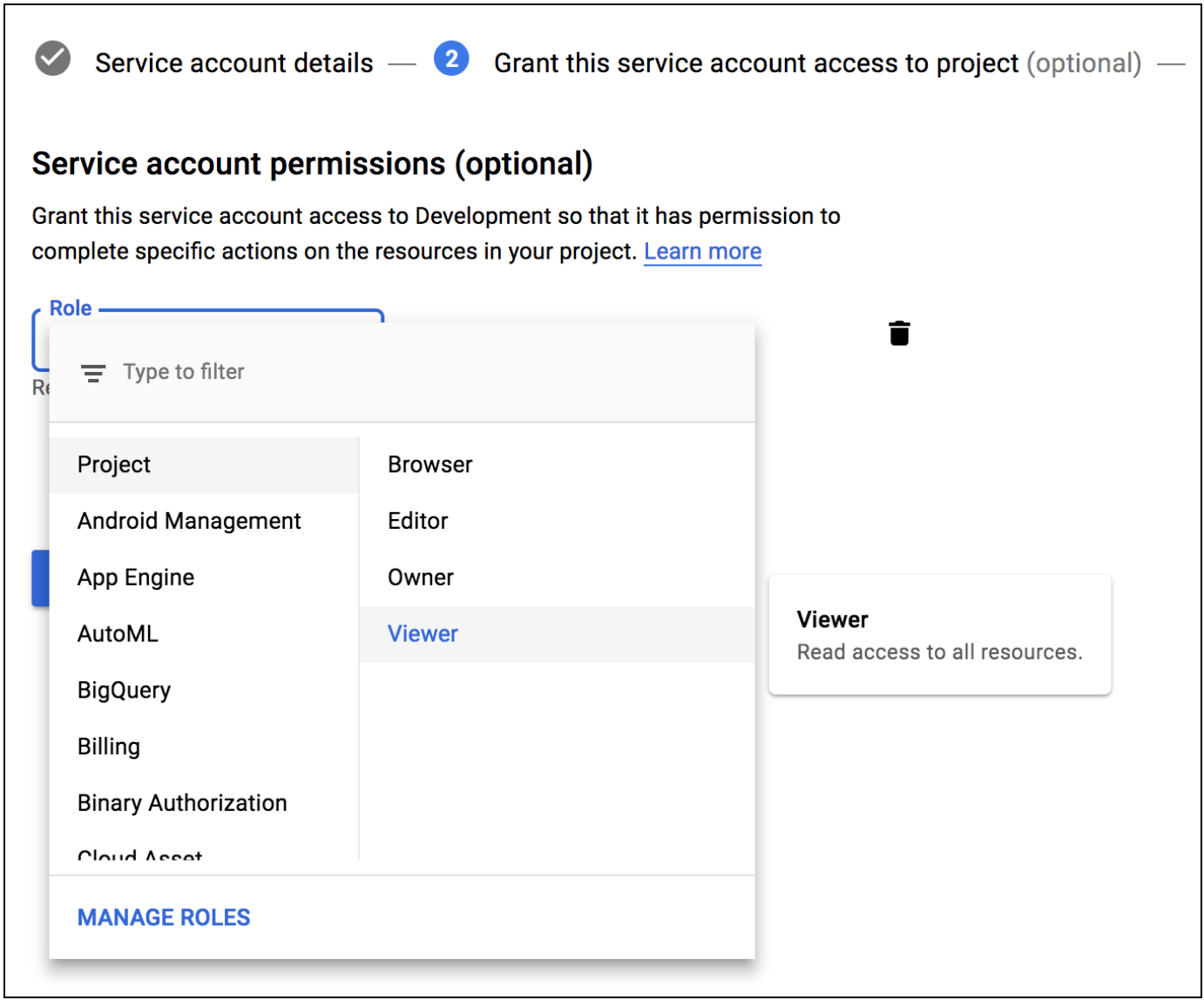Select the Project category
The height and width of the screenshot is (1000, 1204).
click(x=113, y=463)
